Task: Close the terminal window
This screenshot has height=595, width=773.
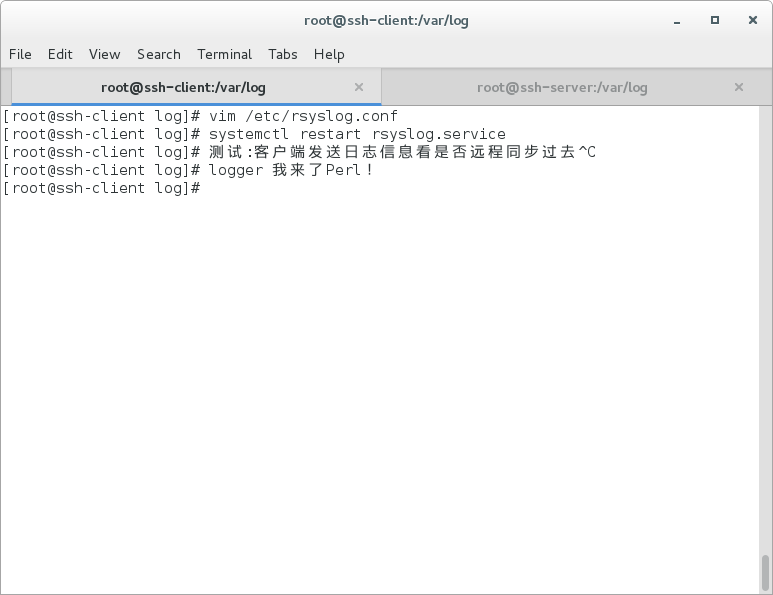Action: pos(753,20)
